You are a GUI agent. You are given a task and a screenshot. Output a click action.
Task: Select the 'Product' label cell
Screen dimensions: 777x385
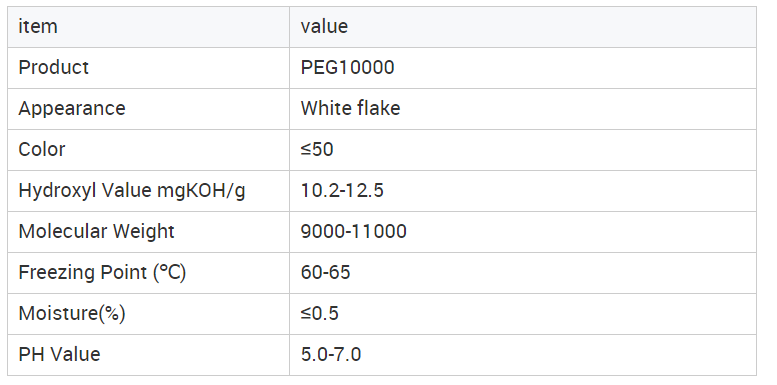click(x=148, y=68)
